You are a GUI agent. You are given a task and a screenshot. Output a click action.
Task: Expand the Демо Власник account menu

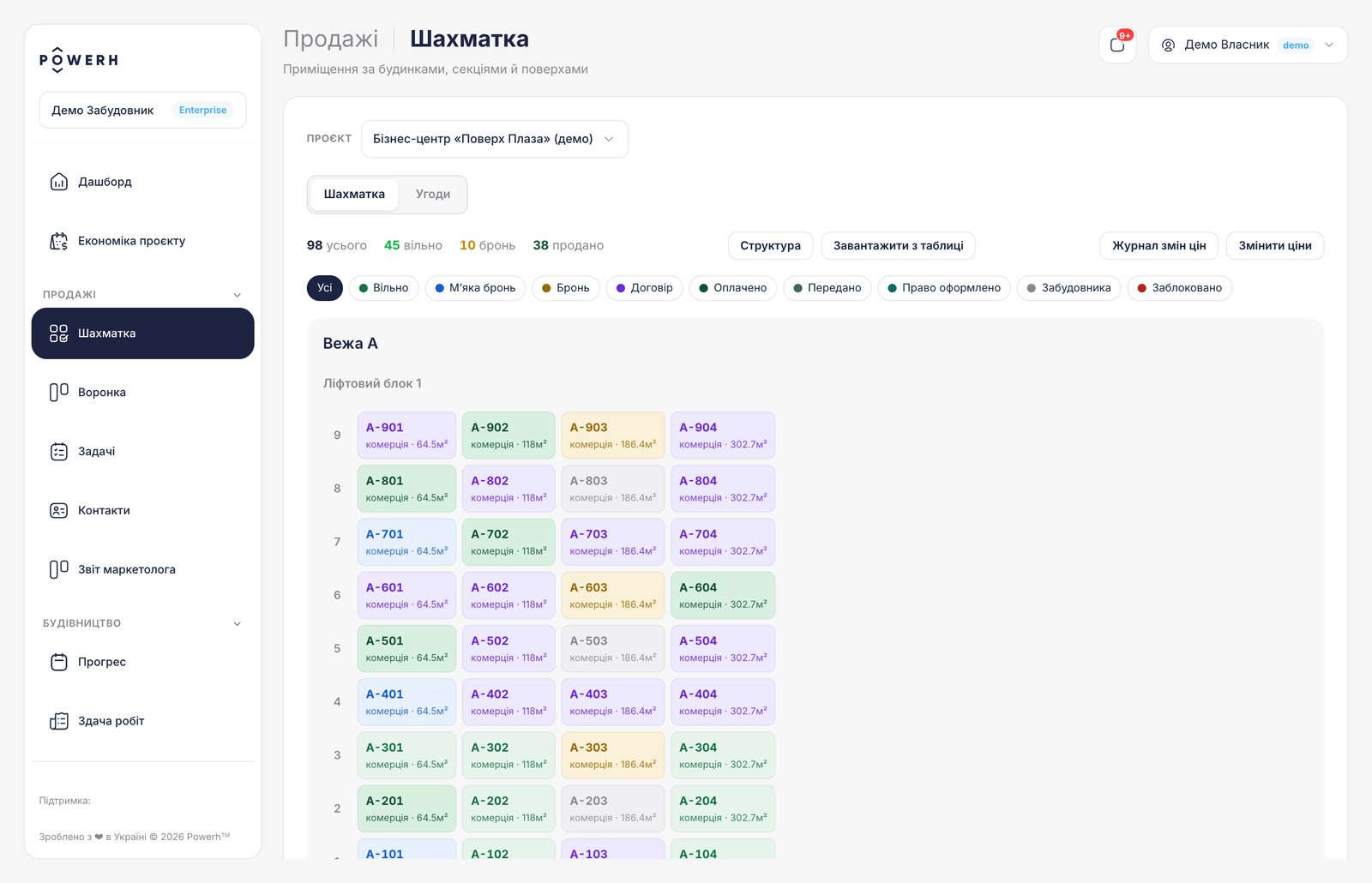(x=1248, y=45)
